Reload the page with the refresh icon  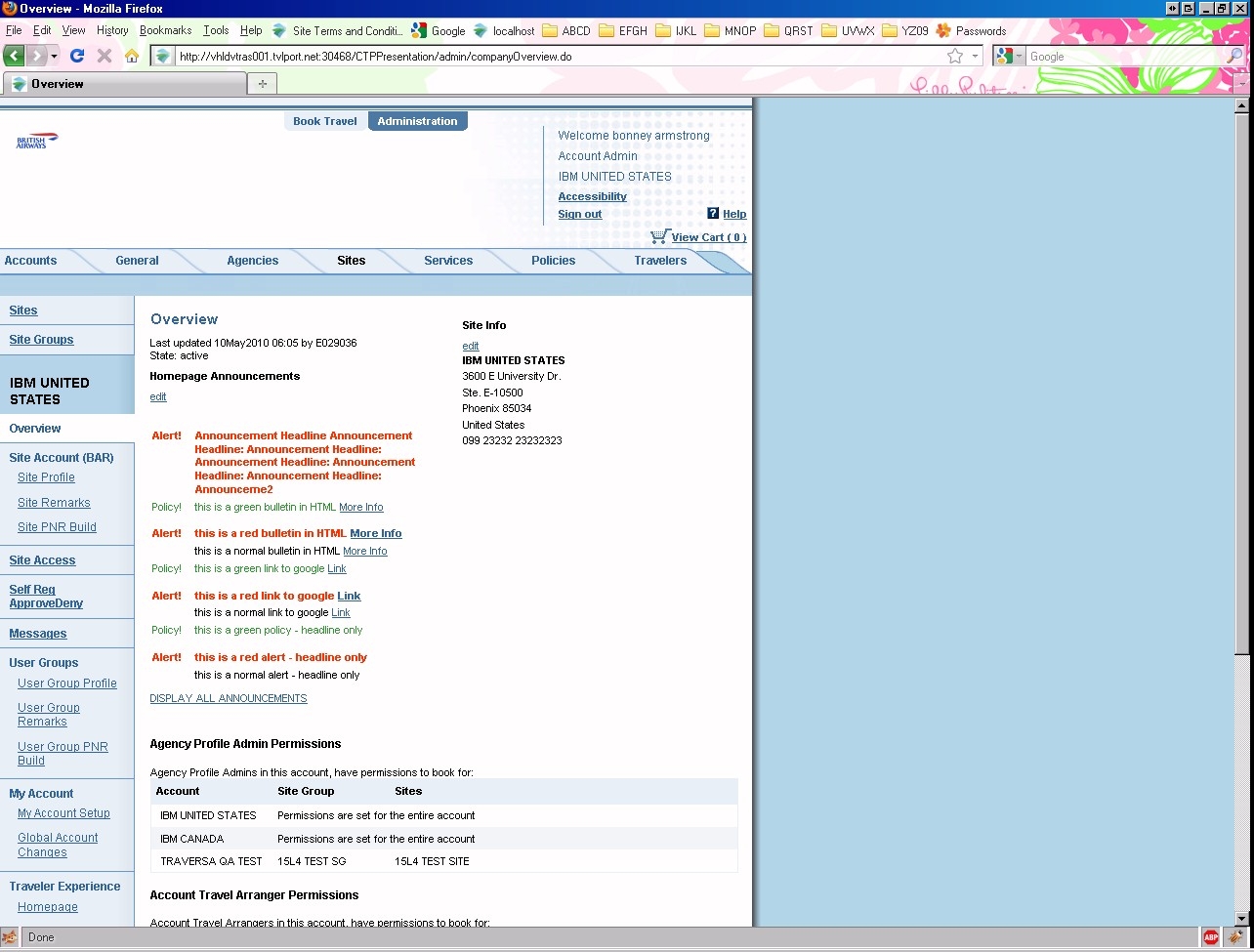pos(77,56)
